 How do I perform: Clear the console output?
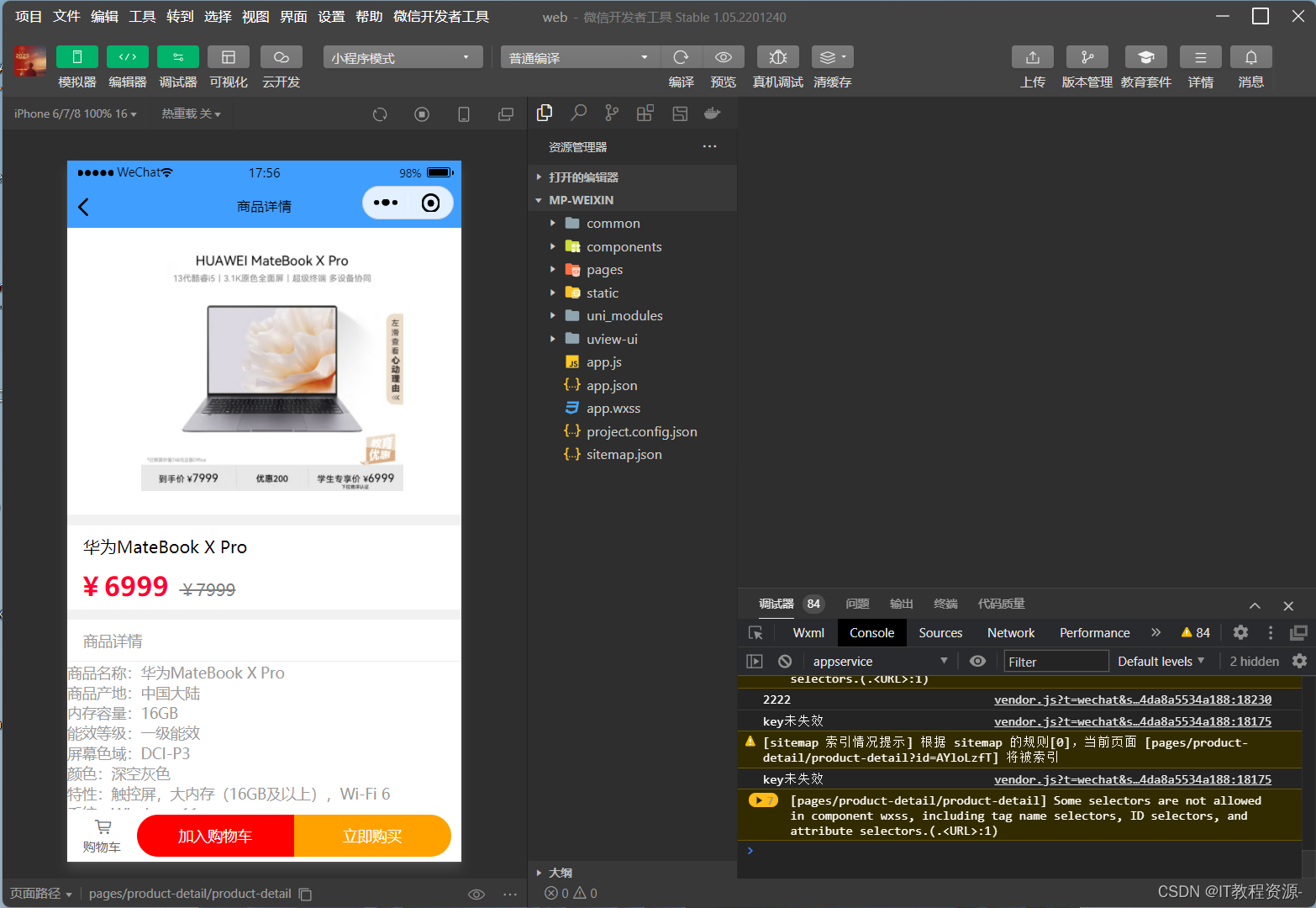pos(785,662)
